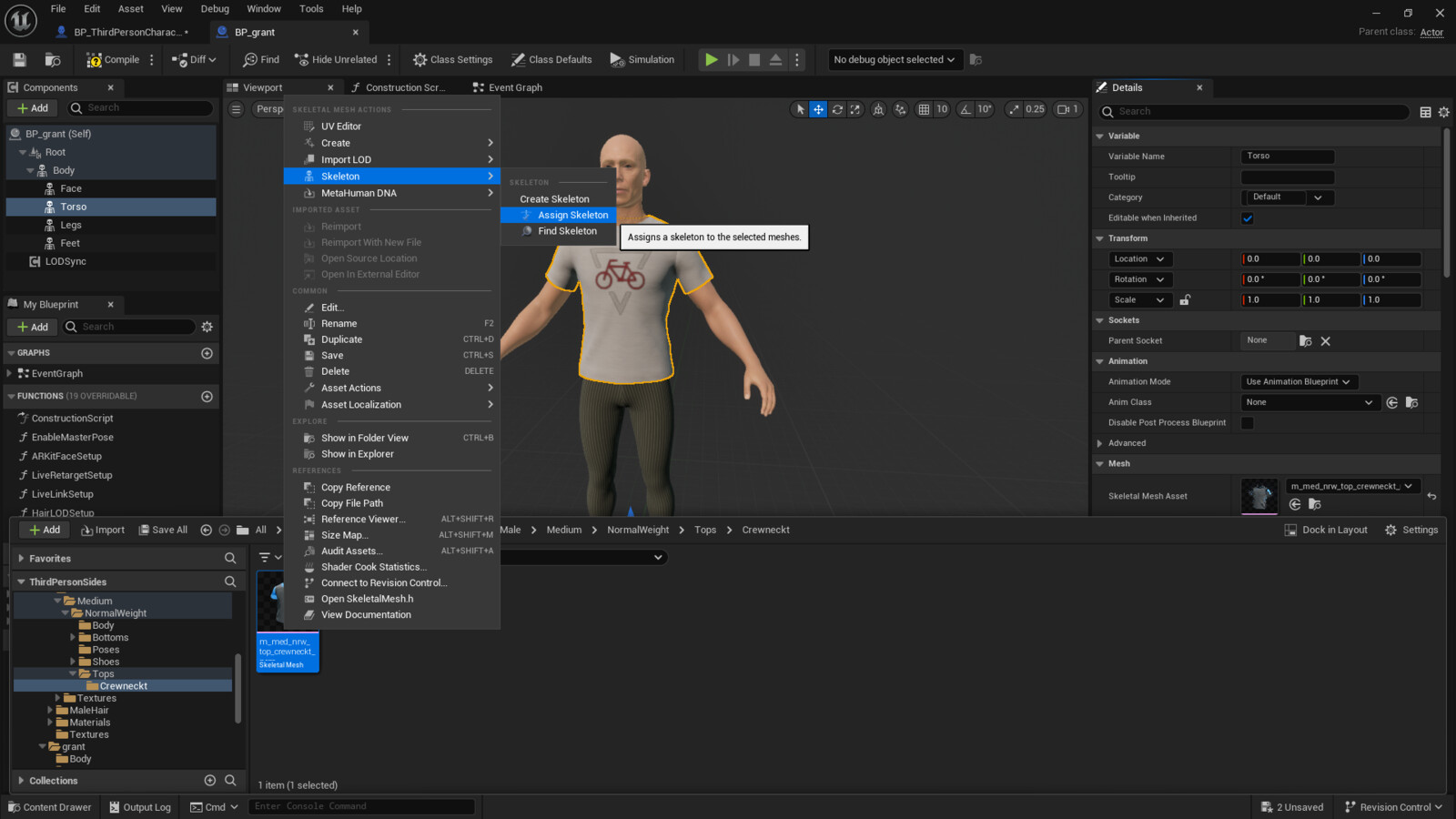The height and width of the screenshot is (819, 1456).
Task: Focus the Details search field
Action: 1254,112
